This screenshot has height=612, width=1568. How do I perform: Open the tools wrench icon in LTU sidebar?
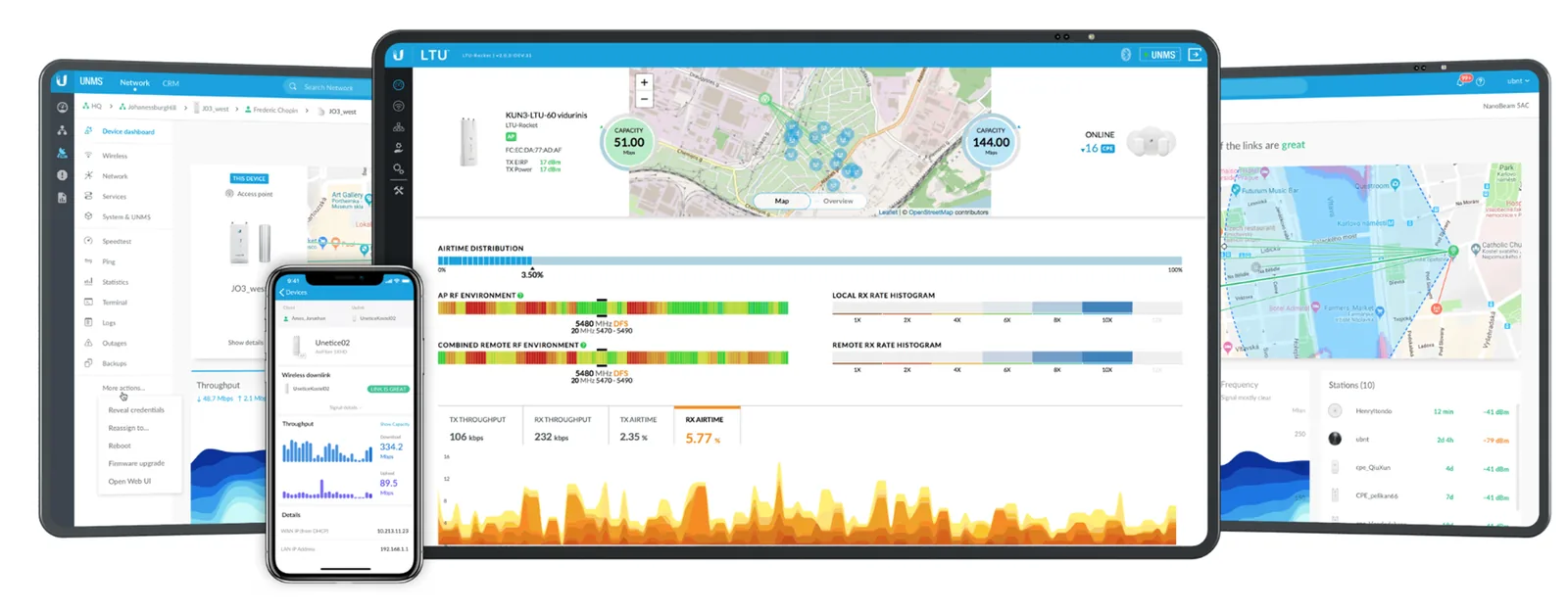(x=399, y=190)
